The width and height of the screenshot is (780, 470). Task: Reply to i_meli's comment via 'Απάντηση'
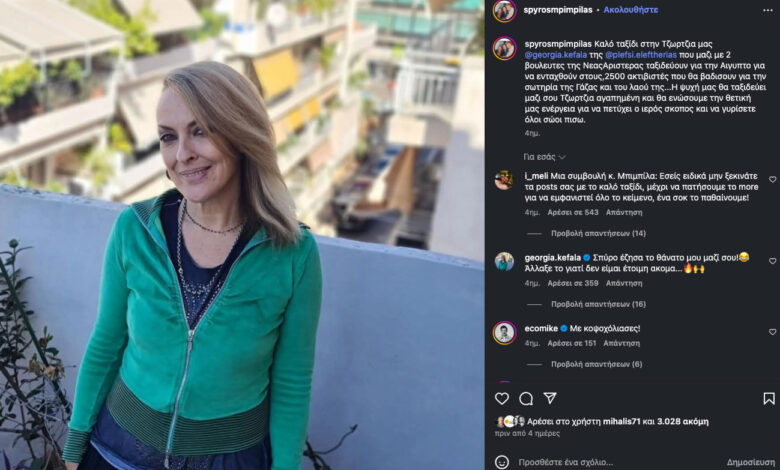624,212
